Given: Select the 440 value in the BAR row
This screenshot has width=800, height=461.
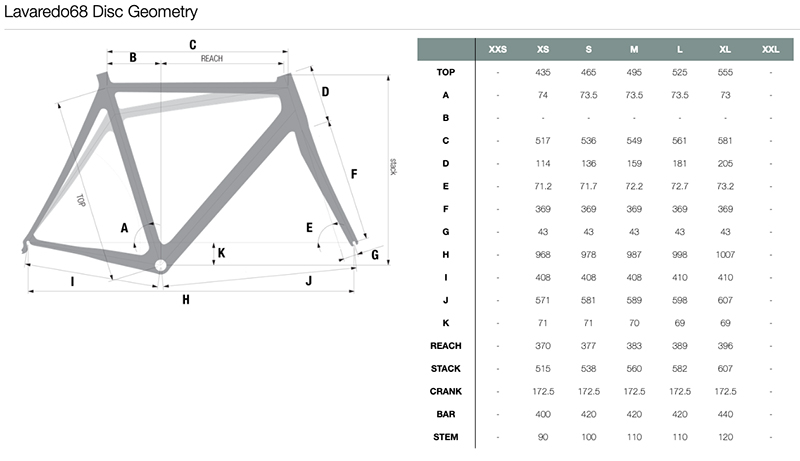Looking at the screenshot, I should 725,414.
